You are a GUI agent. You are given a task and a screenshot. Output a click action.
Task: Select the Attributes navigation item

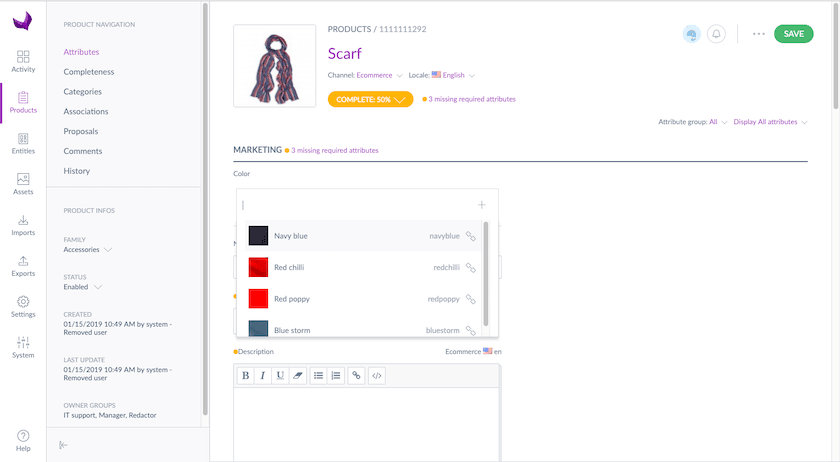click(x=81, y=52)
